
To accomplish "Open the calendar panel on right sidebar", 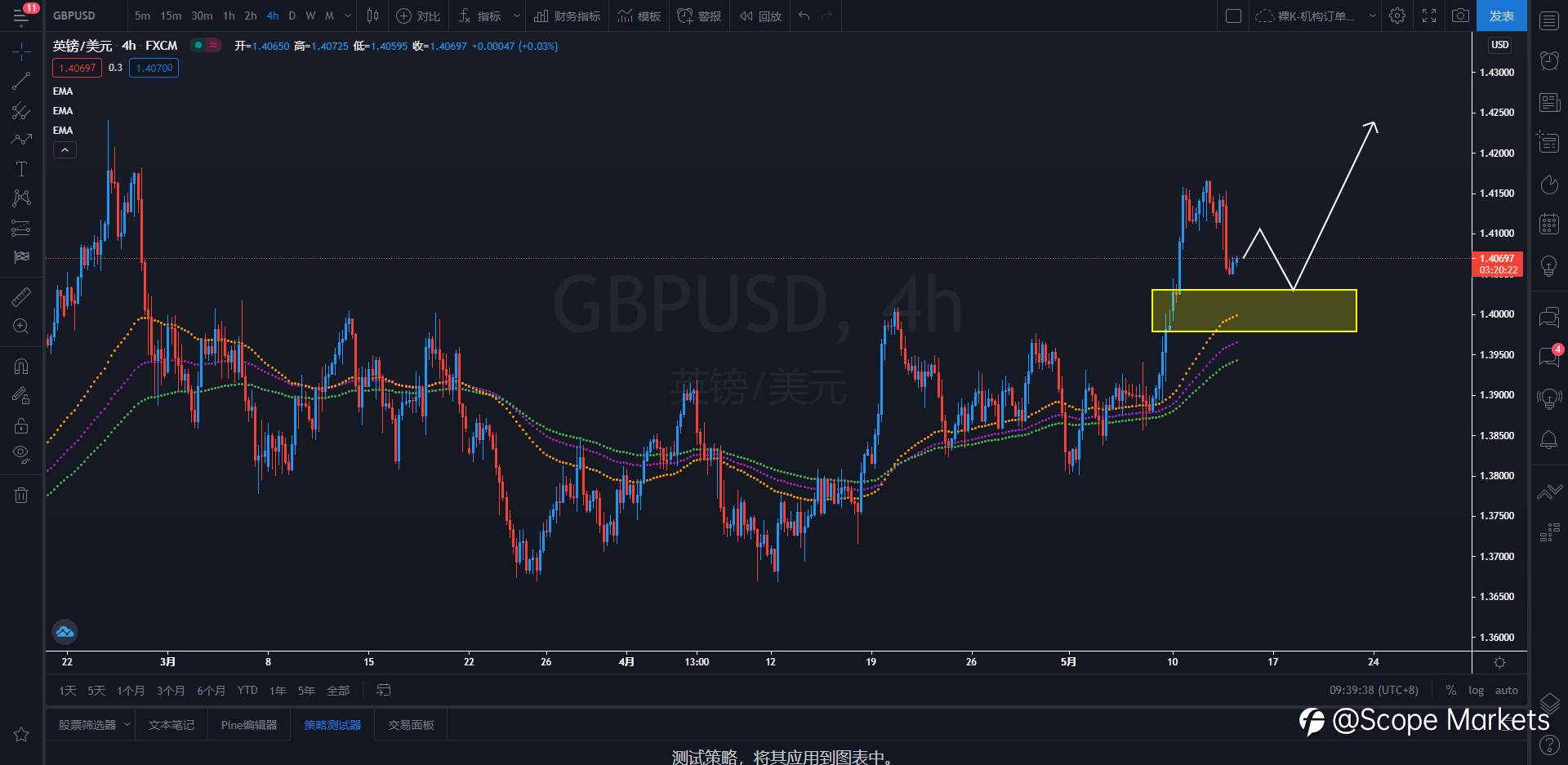I will [x=1549, y=224].
